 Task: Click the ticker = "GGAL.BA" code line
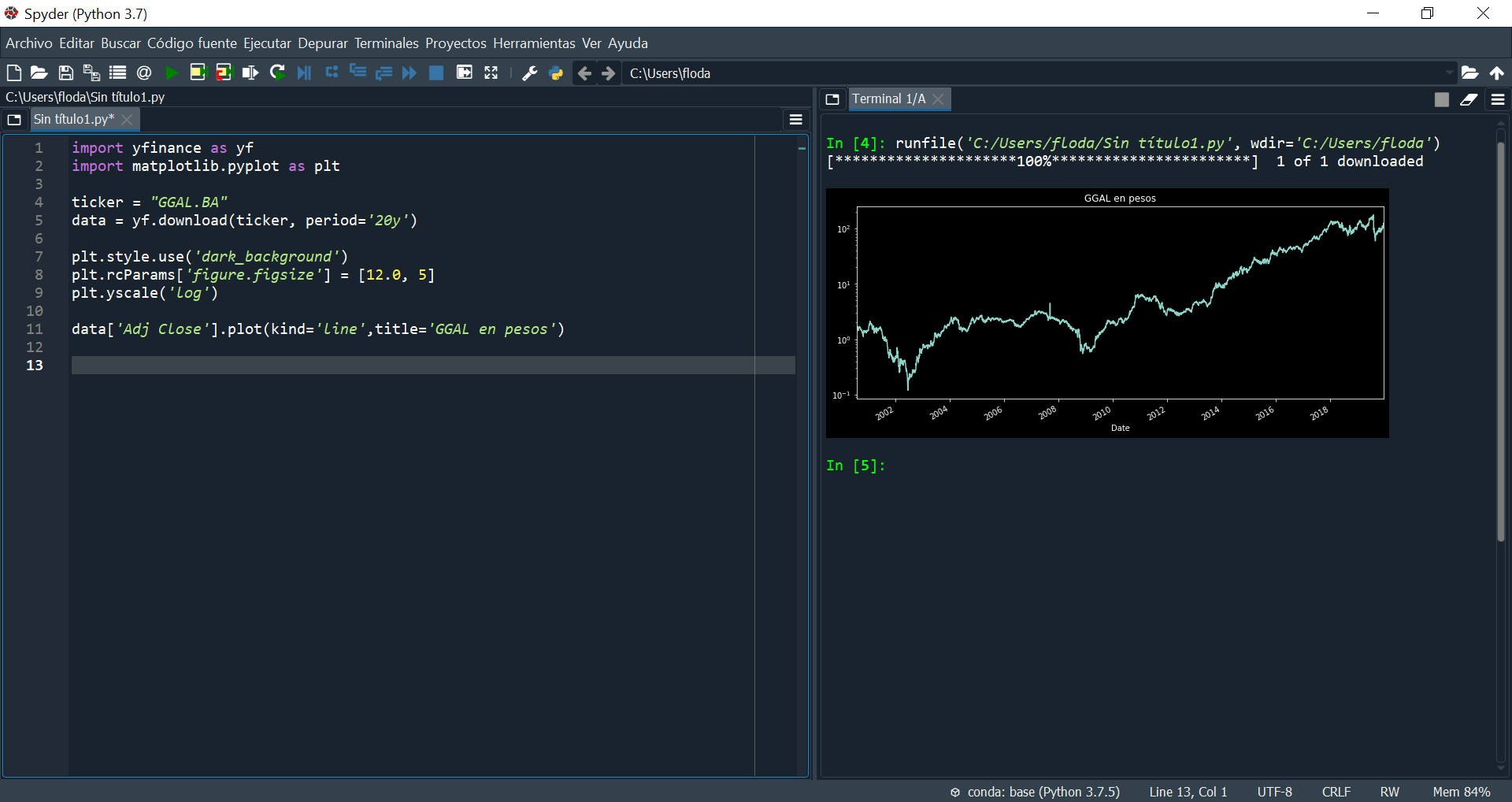click(150, 202)
